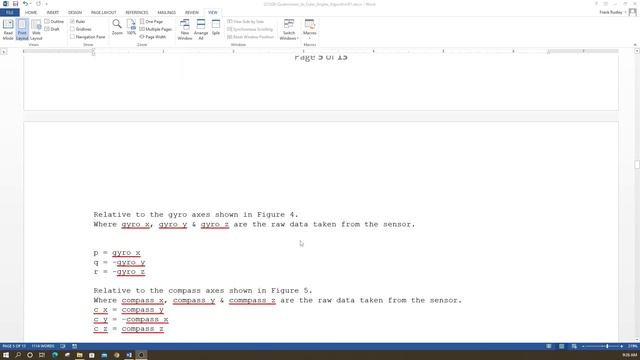This screenshot has height=360, width=640.
Task: Switch to Draft view
Action: coord(52,29)
